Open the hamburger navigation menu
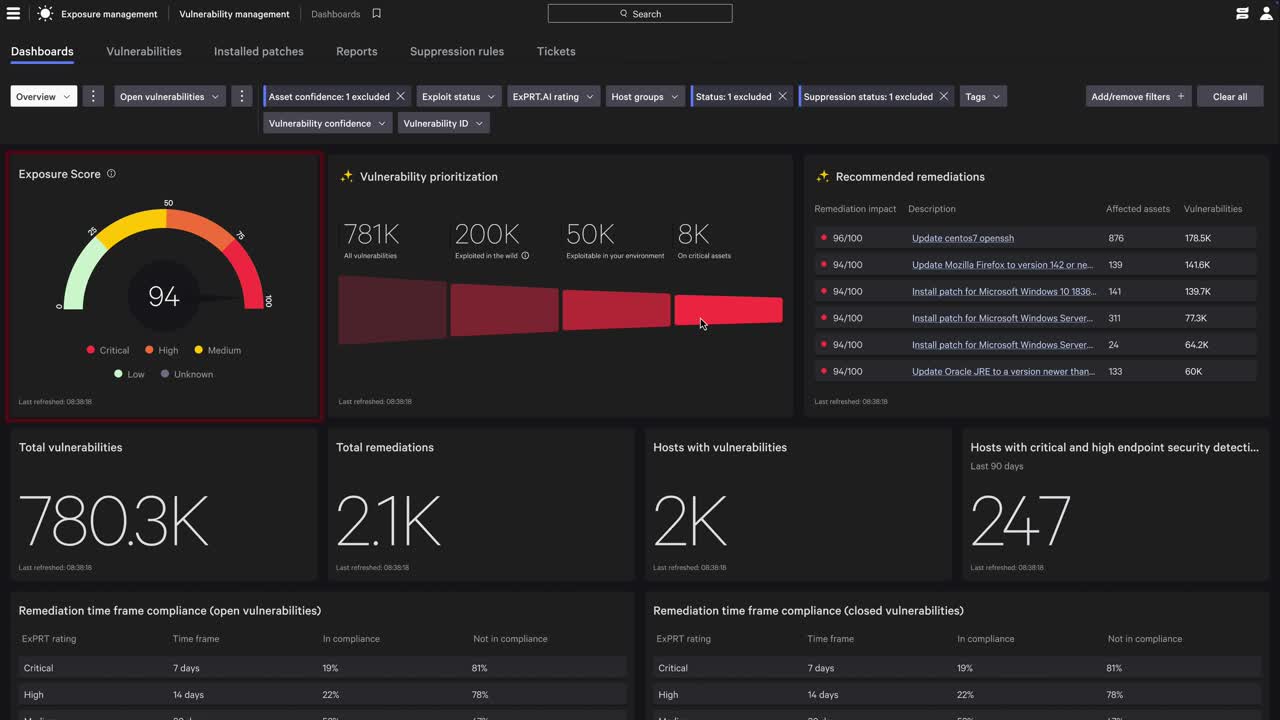Viewport: 1280px width, 720px height. [x=13, y=14]
